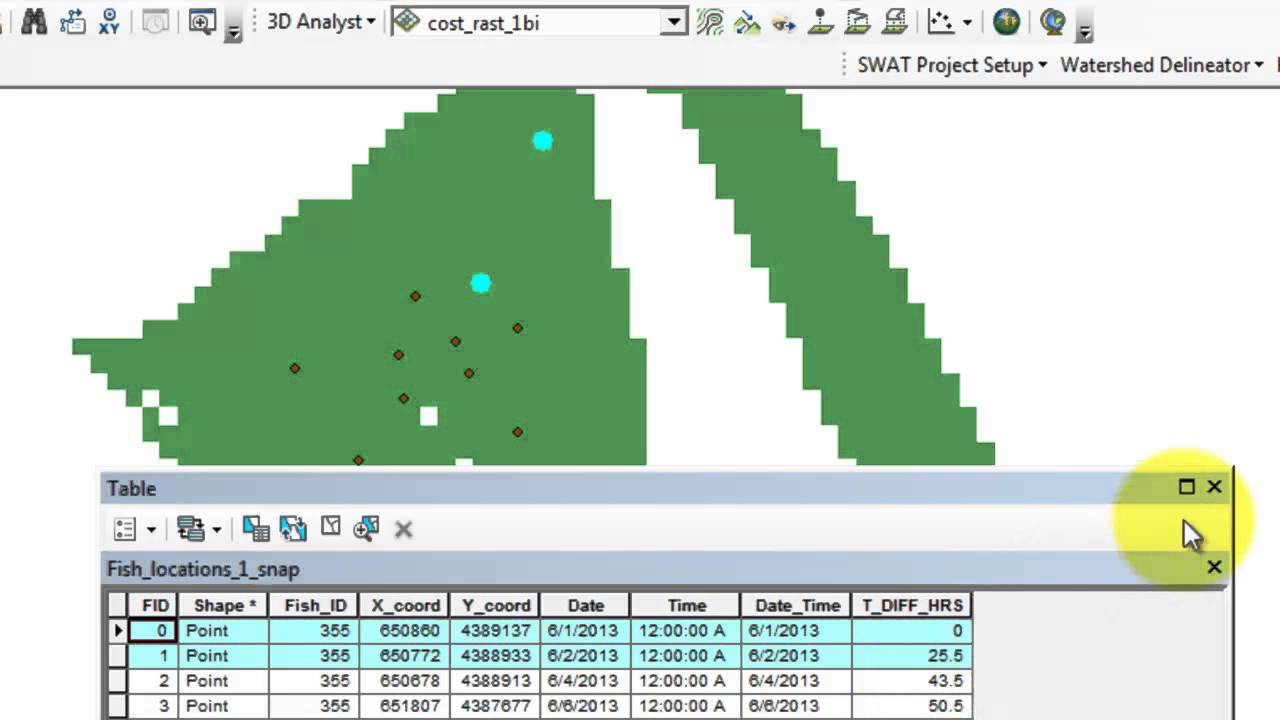Click the greyed Time Slider icon
The width and height of the screenshot is (1280, 720).
(155, 21)
